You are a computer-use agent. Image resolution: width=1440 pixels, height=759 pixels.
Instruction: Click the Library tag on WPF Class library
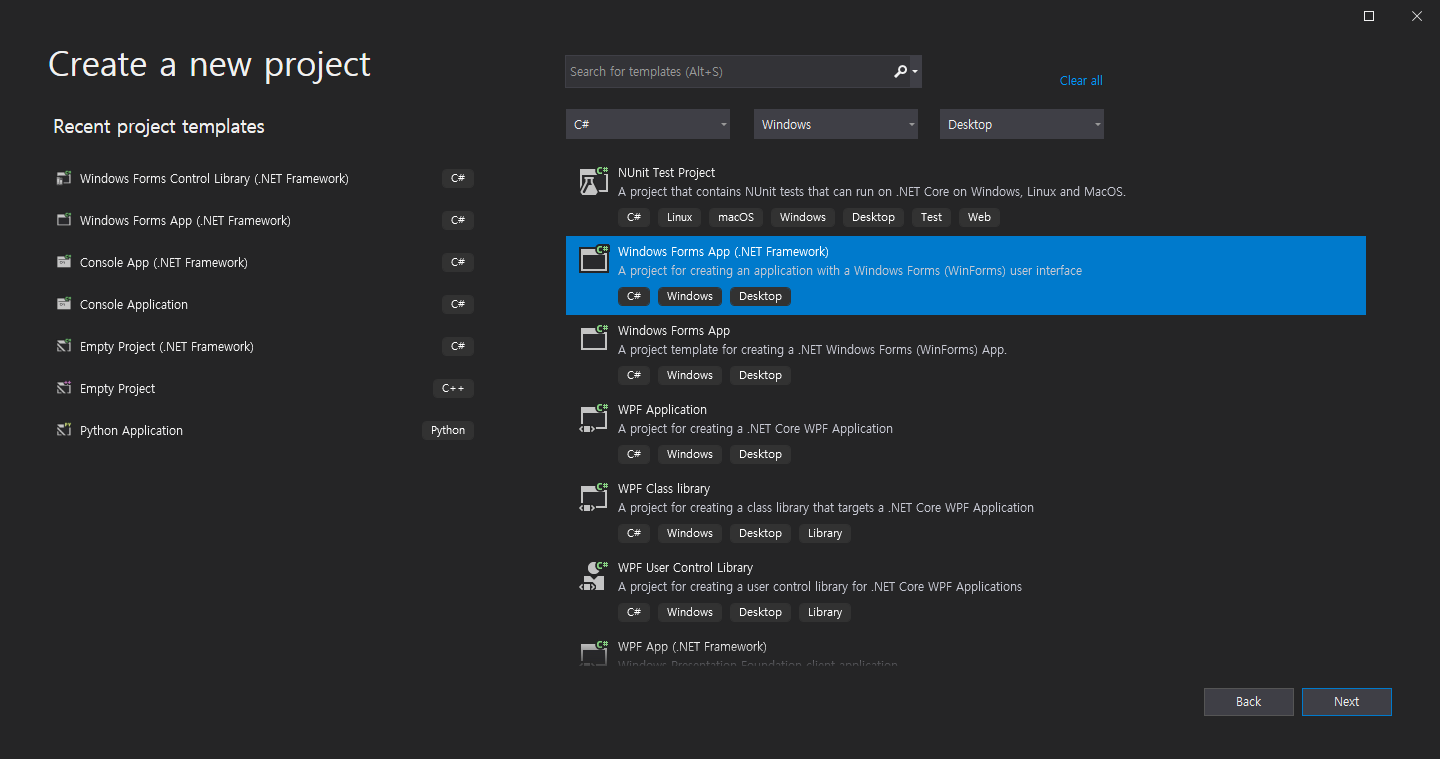click(825, 533)
